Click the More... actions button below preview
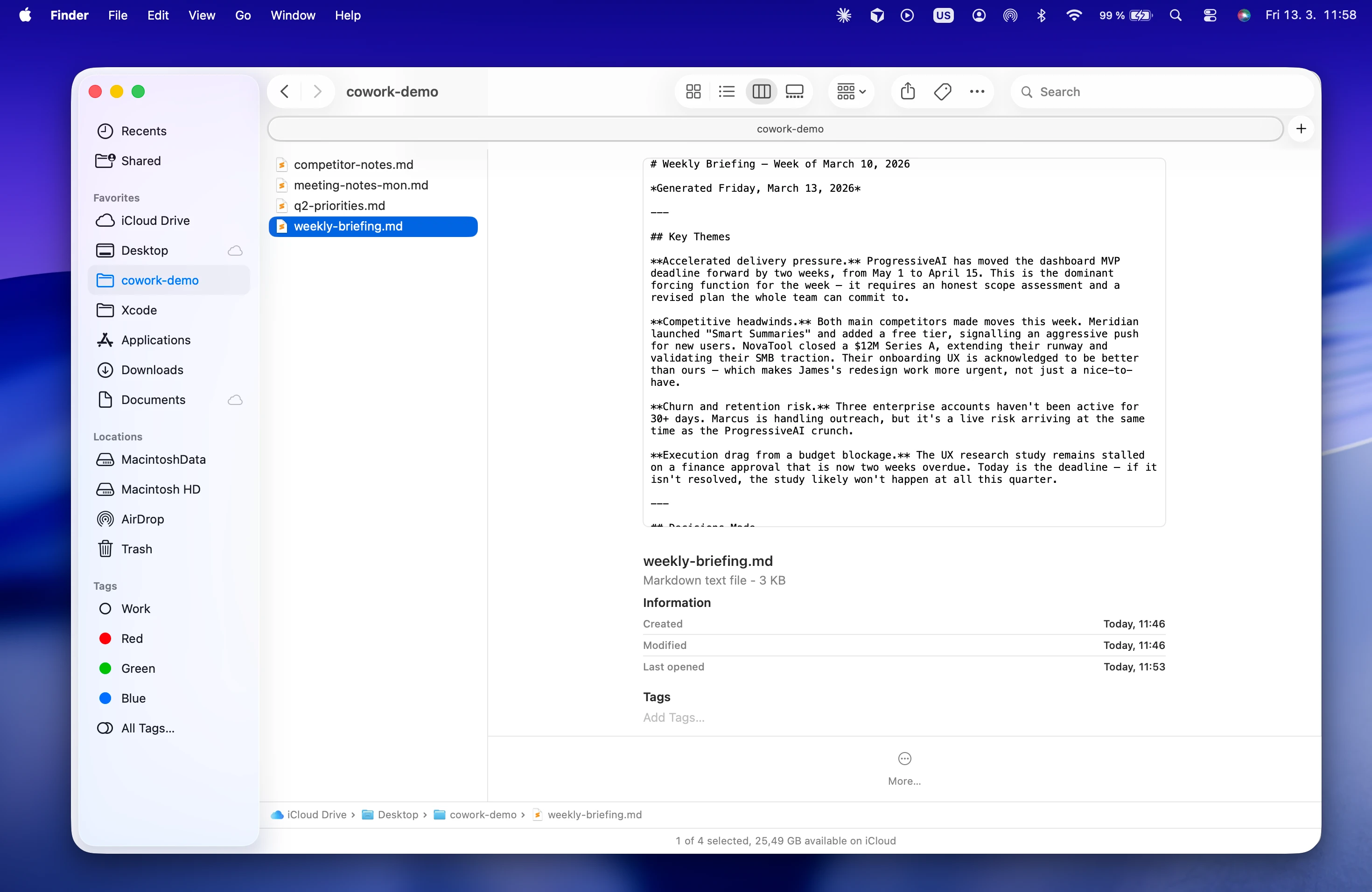This screenshot has width=1372, height=892. [903, 767]
